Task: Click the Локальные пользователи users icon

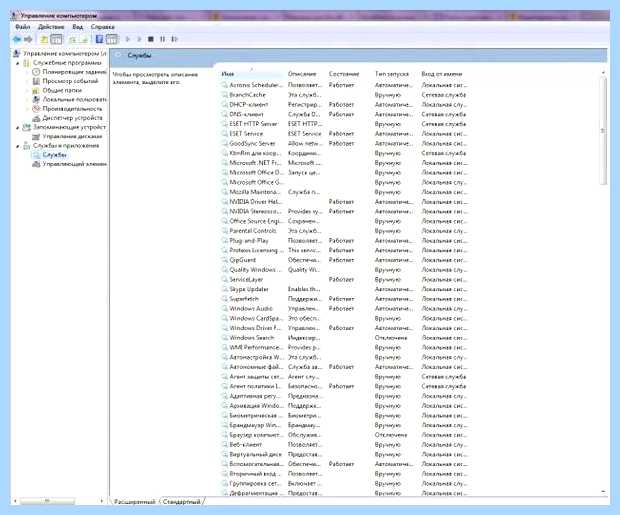Action: tap(36, 100)
